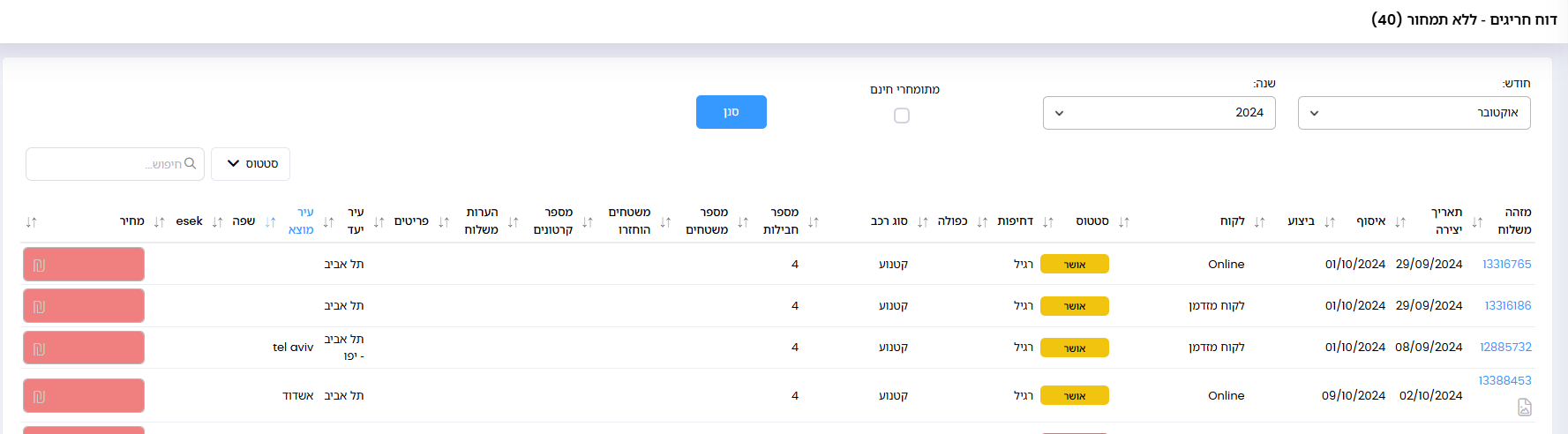This screenshot has height=434, width=1568.
Task: Sort by the דחיפות column sort icon
Action: (x=1048, y=222)
